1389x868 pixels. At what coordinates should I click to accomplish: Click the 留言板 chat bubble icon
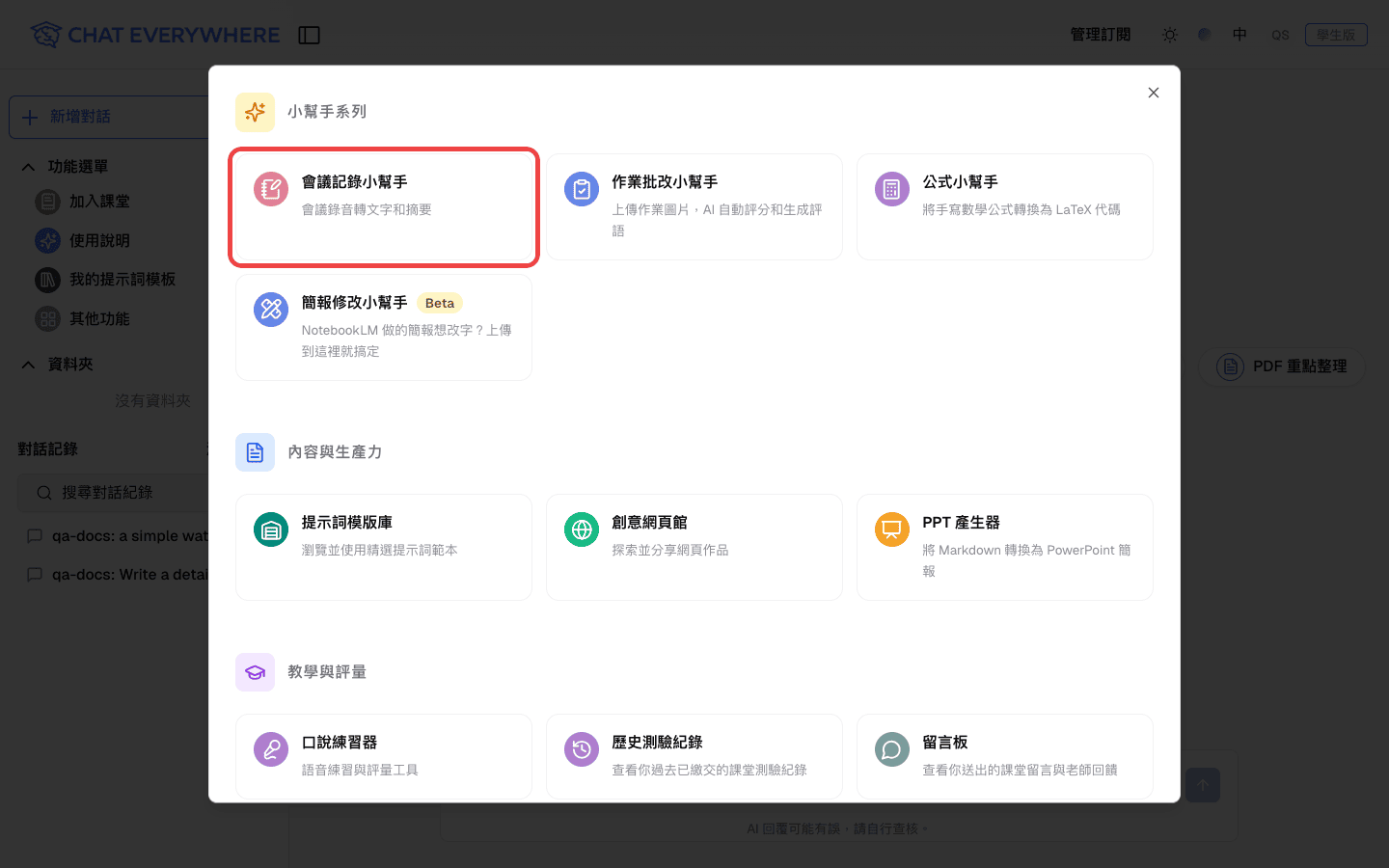[x=892, y=750]
